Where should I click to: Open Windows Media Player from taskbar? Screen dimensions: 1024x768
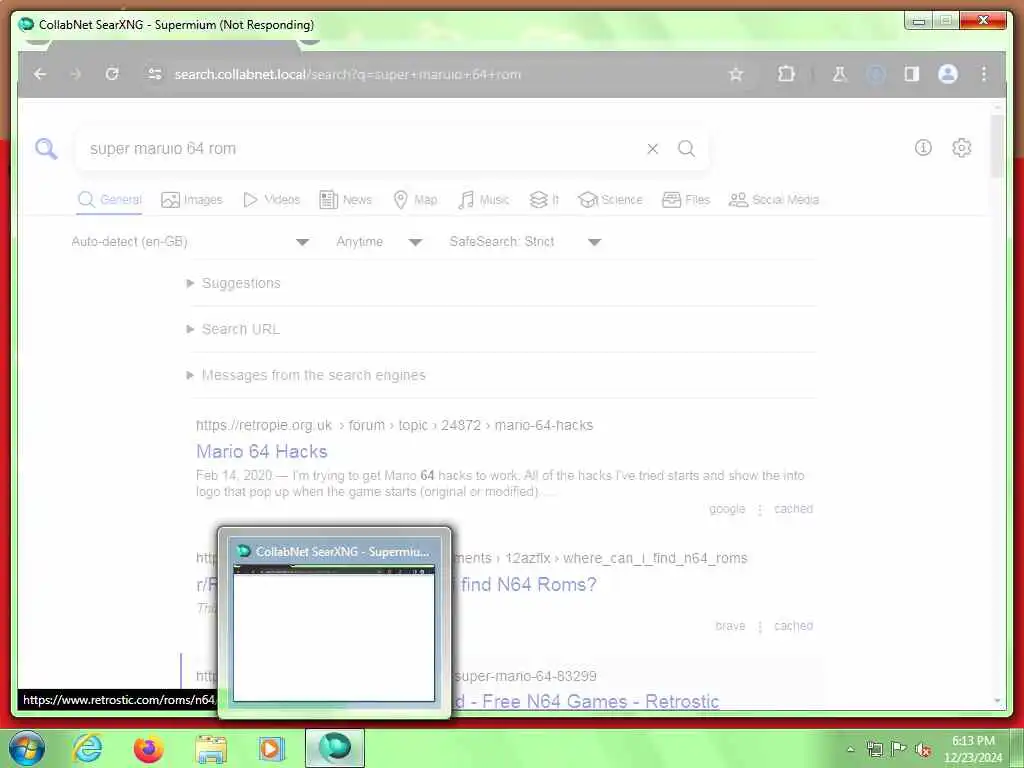tap(271, 748)
